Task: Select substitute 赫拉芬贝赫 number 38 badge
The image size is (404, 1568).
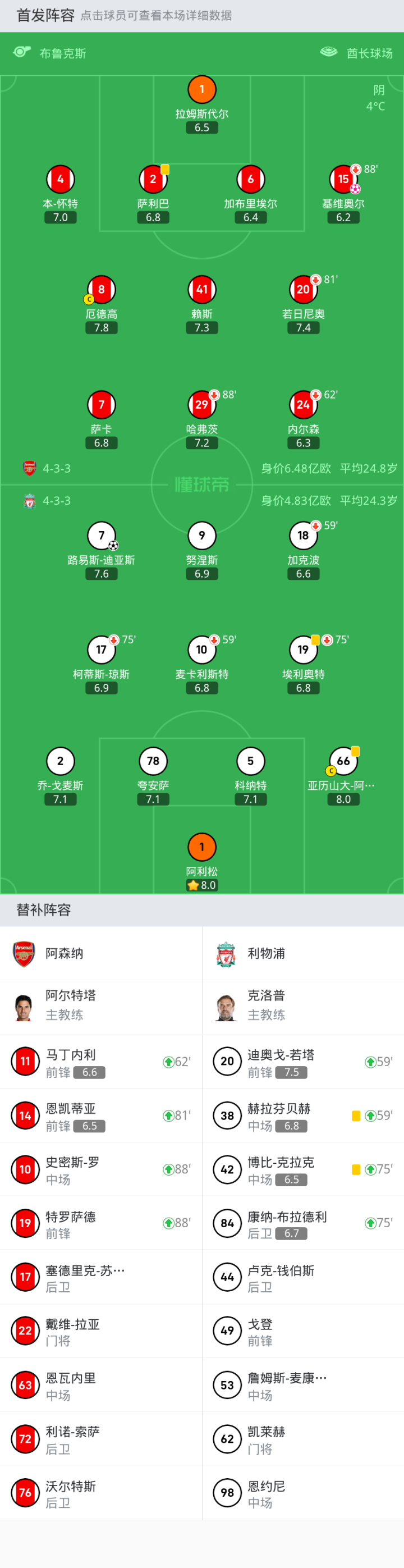Action: pos(227,1116)
